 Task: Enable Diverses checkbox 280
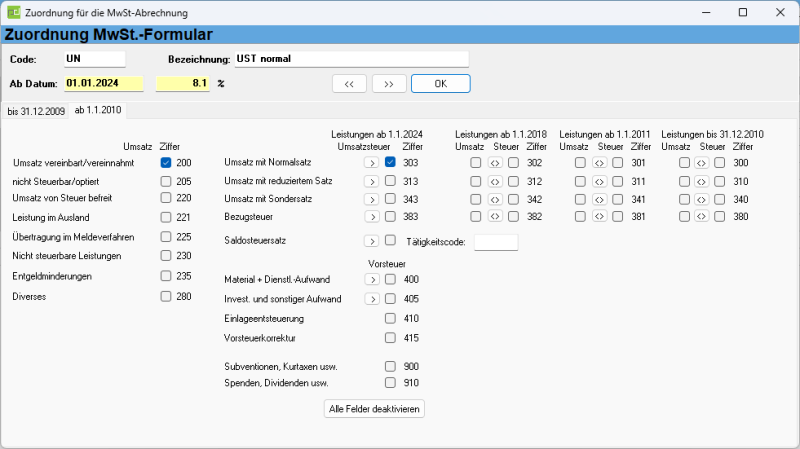click(x=165, y=296)
